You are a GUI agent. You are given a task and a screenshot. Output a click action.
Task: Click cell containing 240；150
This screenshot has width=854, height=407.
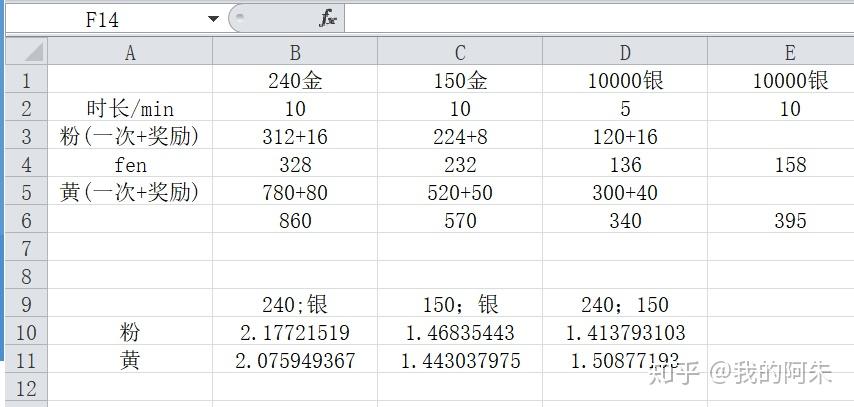tap(625, 304)
